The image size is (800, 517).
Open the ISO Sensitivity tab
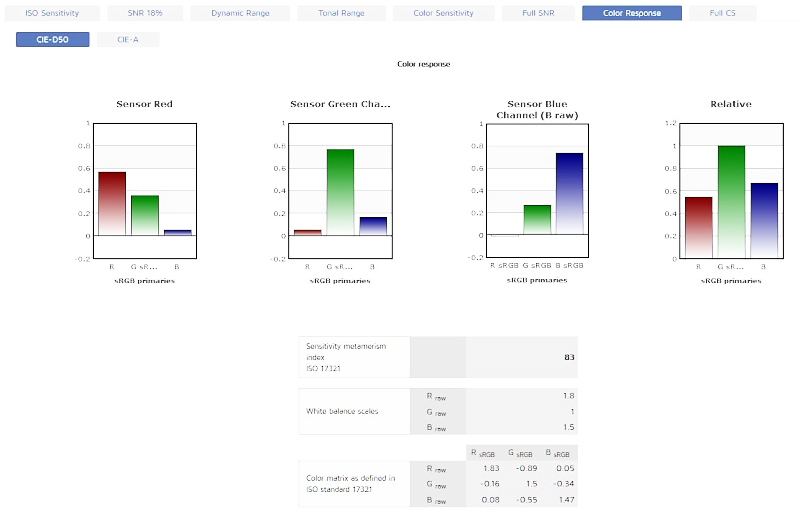point(52,13)
